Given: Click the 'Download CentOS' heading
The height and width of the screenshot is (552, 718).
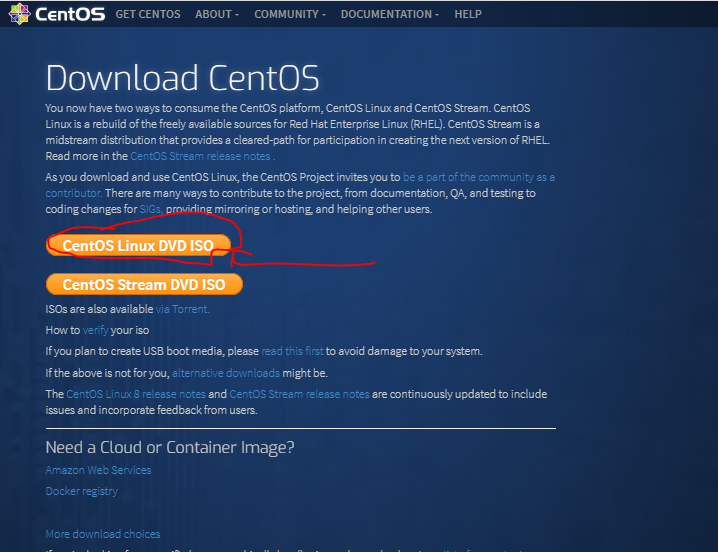Looking at the screenshot, I should click(x=182, y=78).
